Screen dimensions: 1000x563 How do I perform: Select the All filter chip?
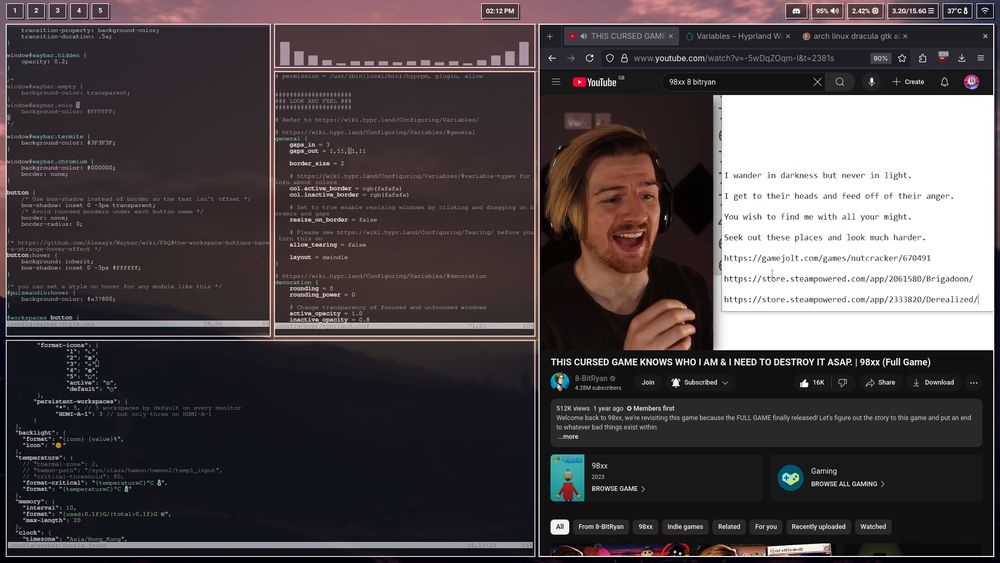(559, 527)
